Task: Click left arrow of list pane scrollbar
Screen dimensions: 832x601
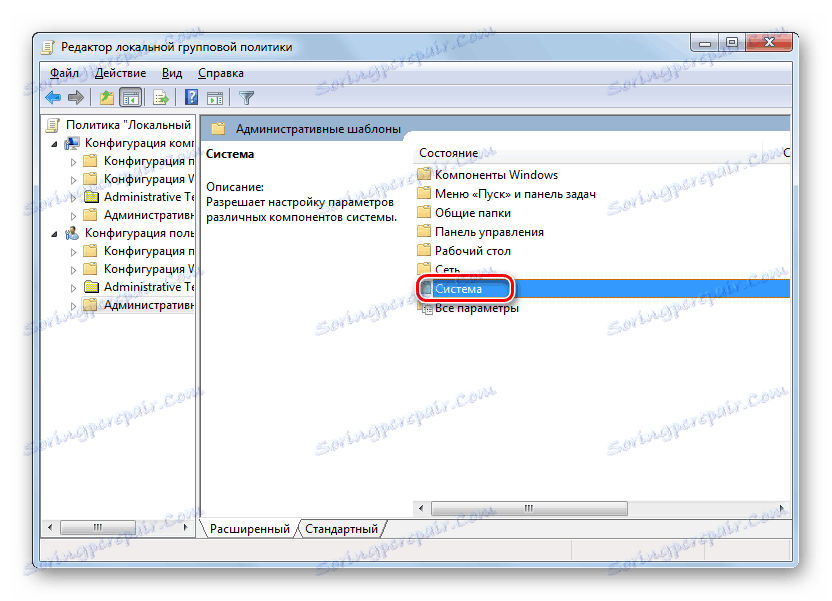Action: [x=421, y=508]
